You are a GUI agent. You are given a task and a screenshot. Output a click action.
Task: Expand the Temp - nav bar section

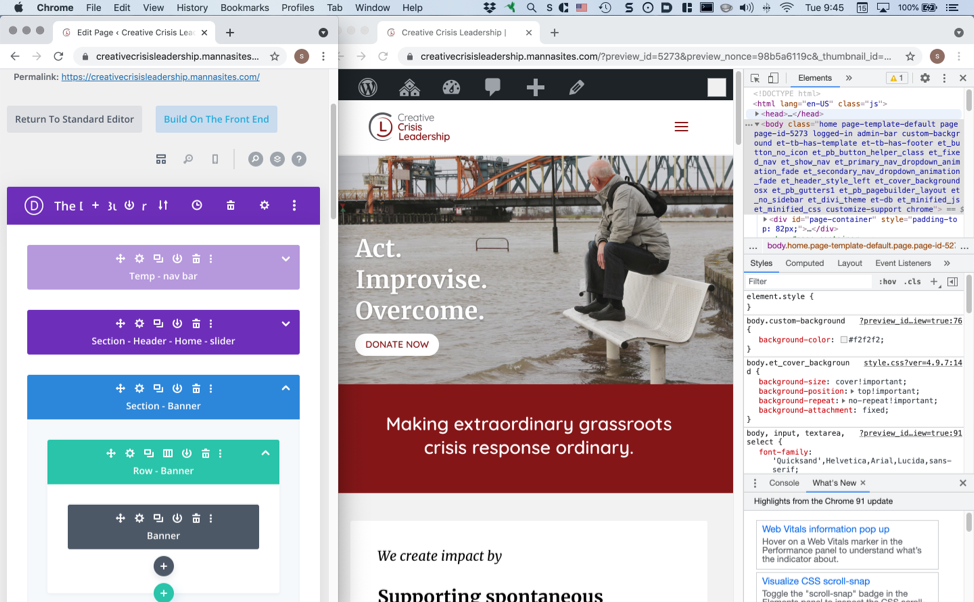pos(286,259)
